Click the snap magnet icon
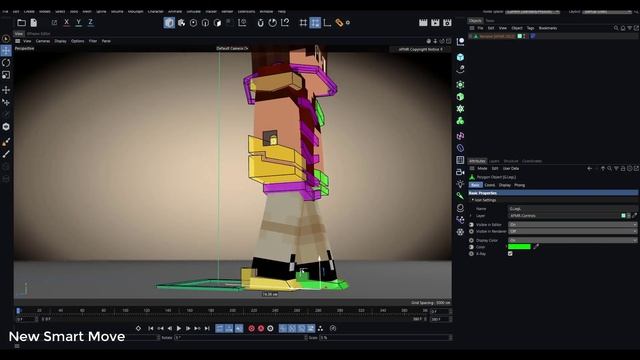 coord(260,23)
